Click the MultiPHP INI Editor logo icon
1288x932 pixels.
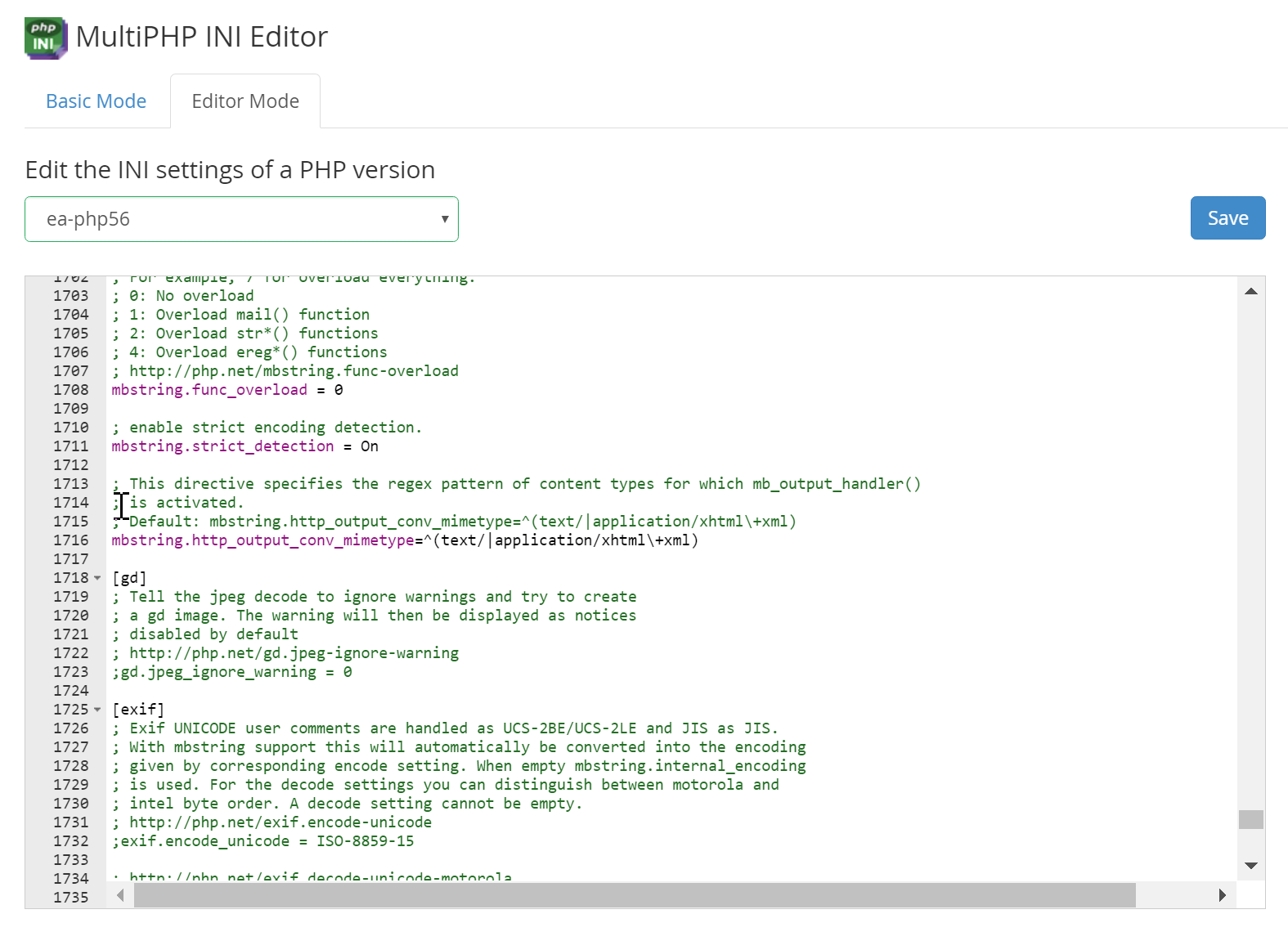point(45,38)
